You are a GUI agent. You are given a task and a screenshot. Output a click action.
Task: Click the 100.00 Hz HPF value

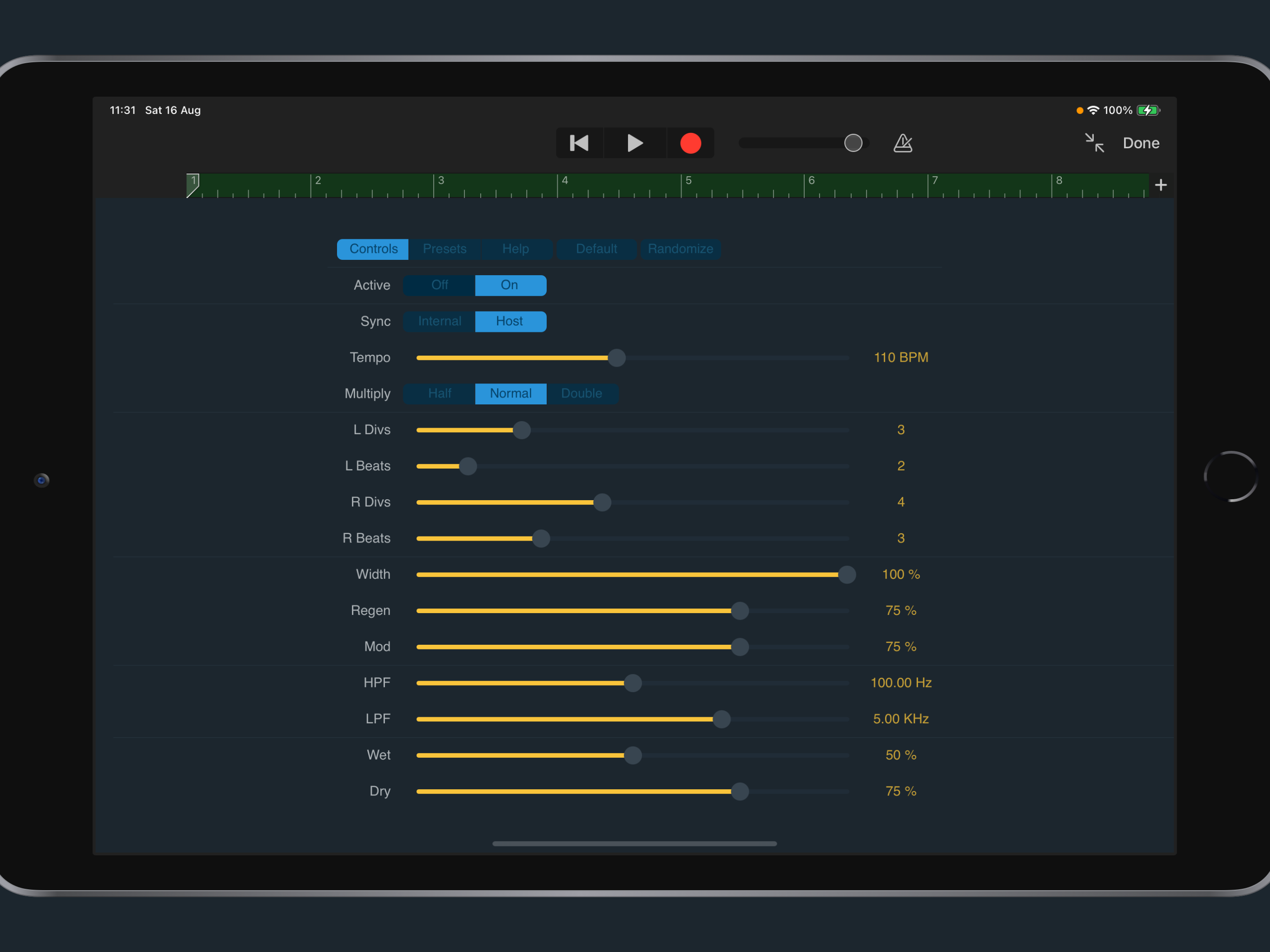(901, 683)
